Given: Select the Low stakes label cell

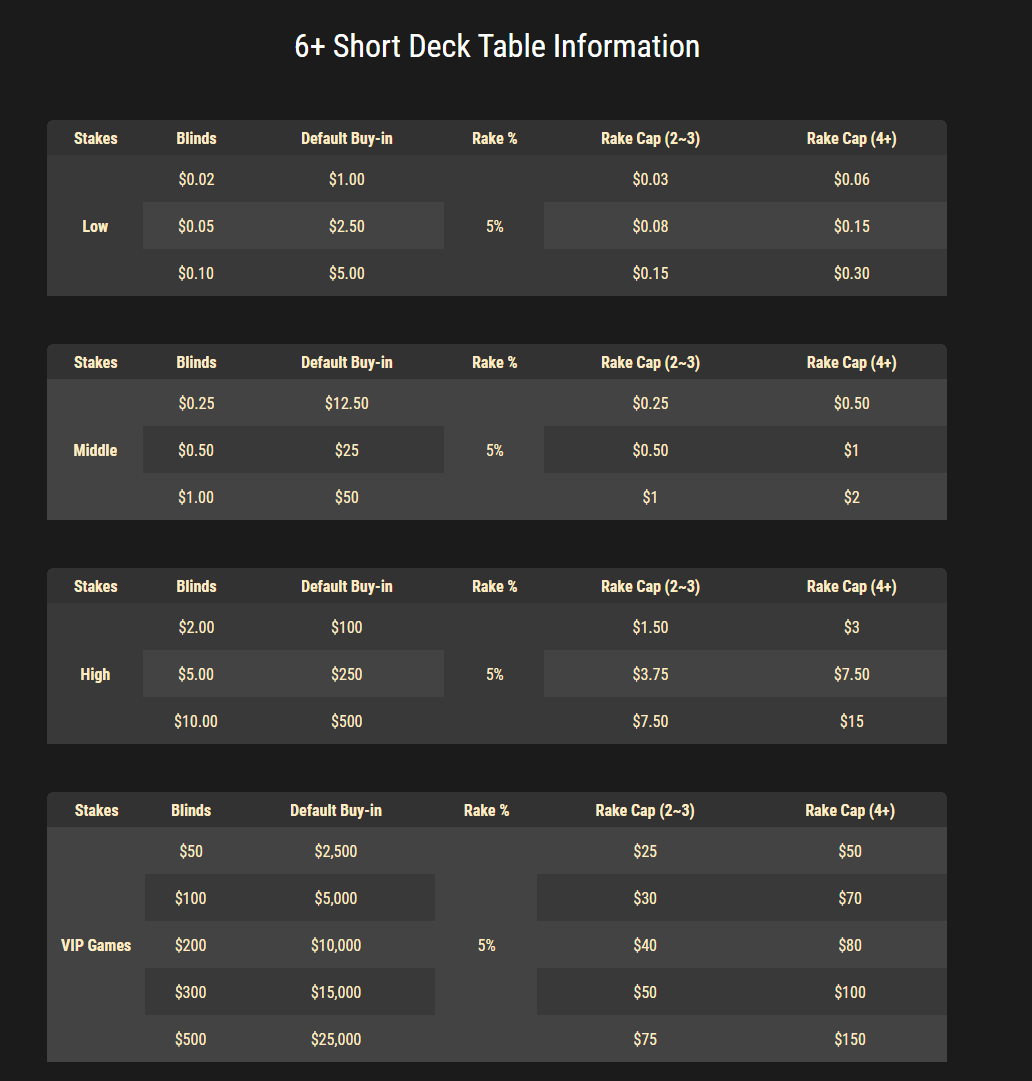Looking at the screenshot, I should click(x=95, y=226).
